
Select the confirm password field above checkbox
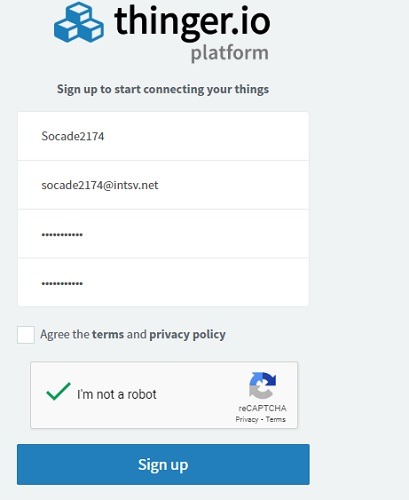point(163,282)
